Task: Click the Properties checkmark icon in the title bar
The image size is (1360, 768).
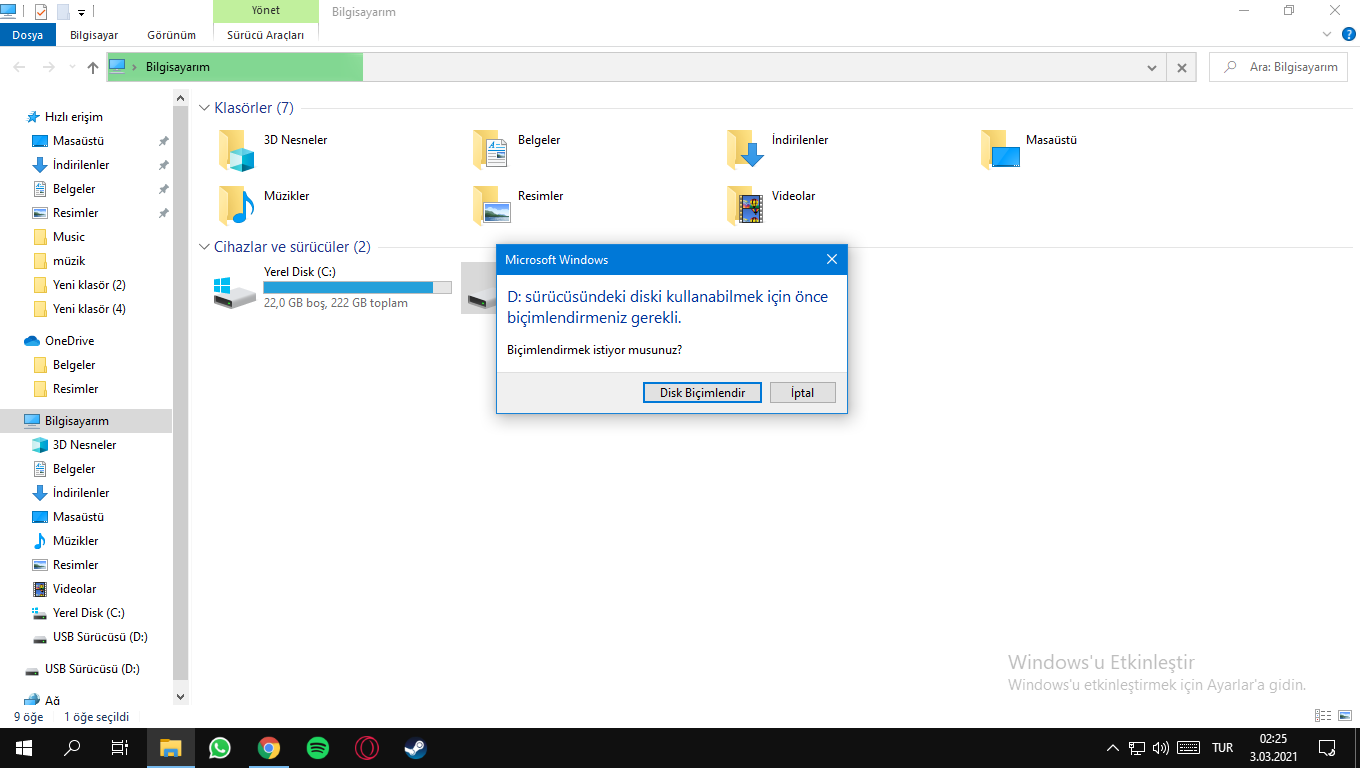Action: 41,12
